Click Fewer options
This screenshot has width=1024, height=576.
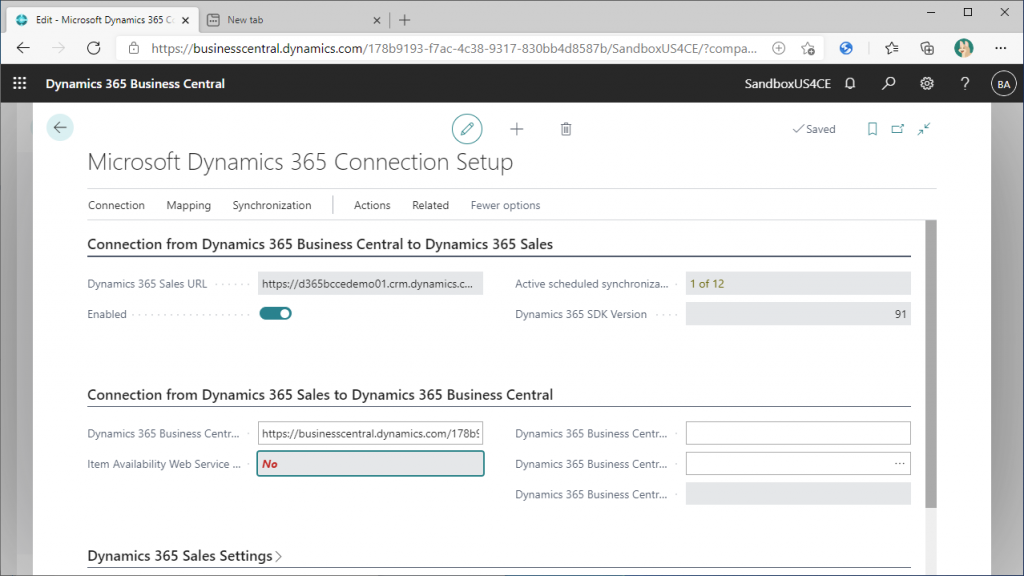[x=505, y=205]
